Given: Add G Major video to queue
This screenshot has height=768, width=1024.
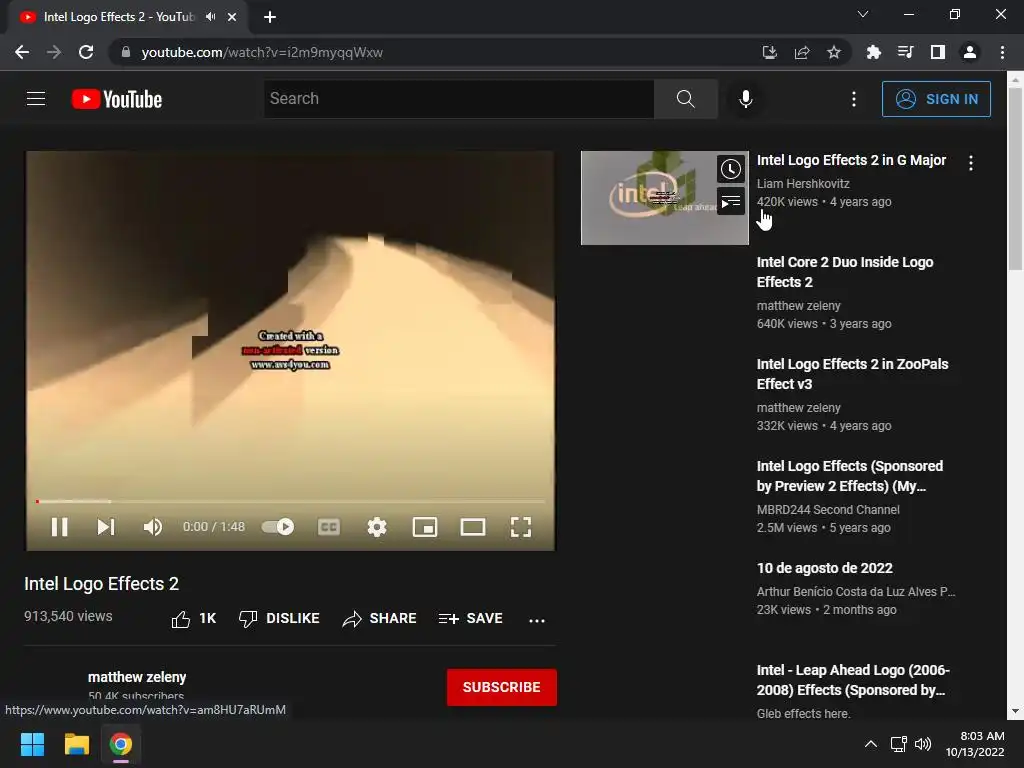Looking at the screenshot, I should click(x=731, y=202).
